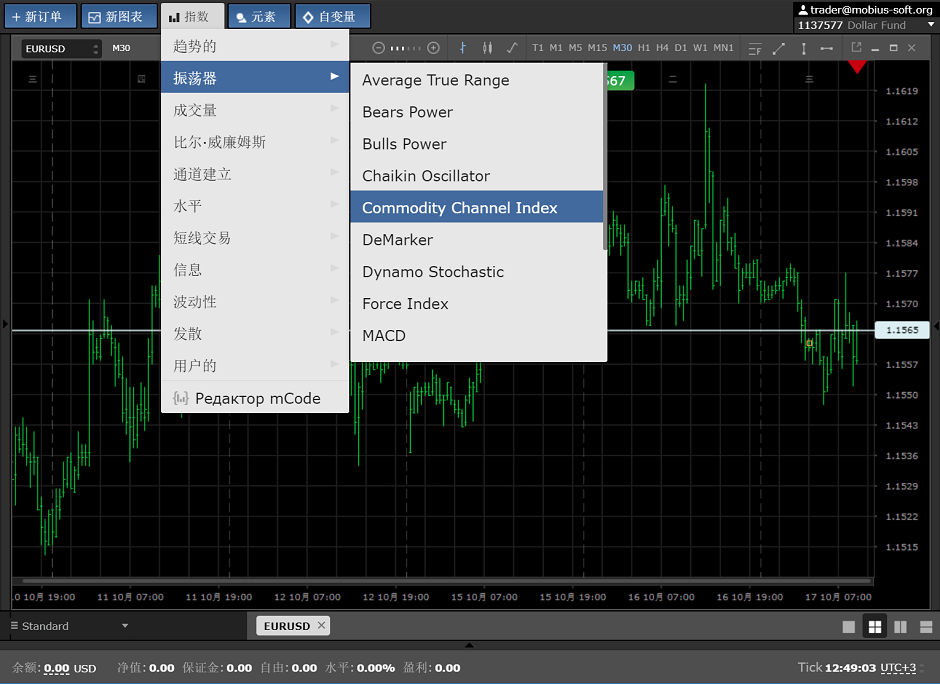
Task: Add Bulls Power indicator
Action: pyautogui.click(x=477, y=144)
